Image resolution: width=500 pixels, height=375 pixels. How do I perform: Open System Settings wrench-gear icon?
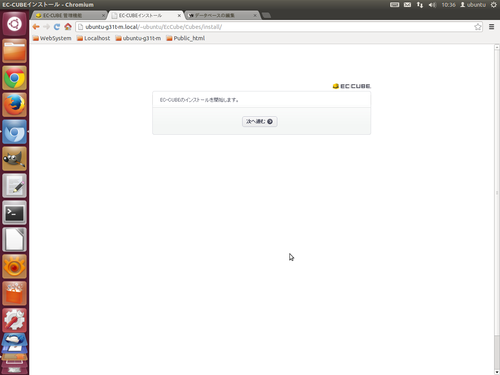[x=14, y=320]
